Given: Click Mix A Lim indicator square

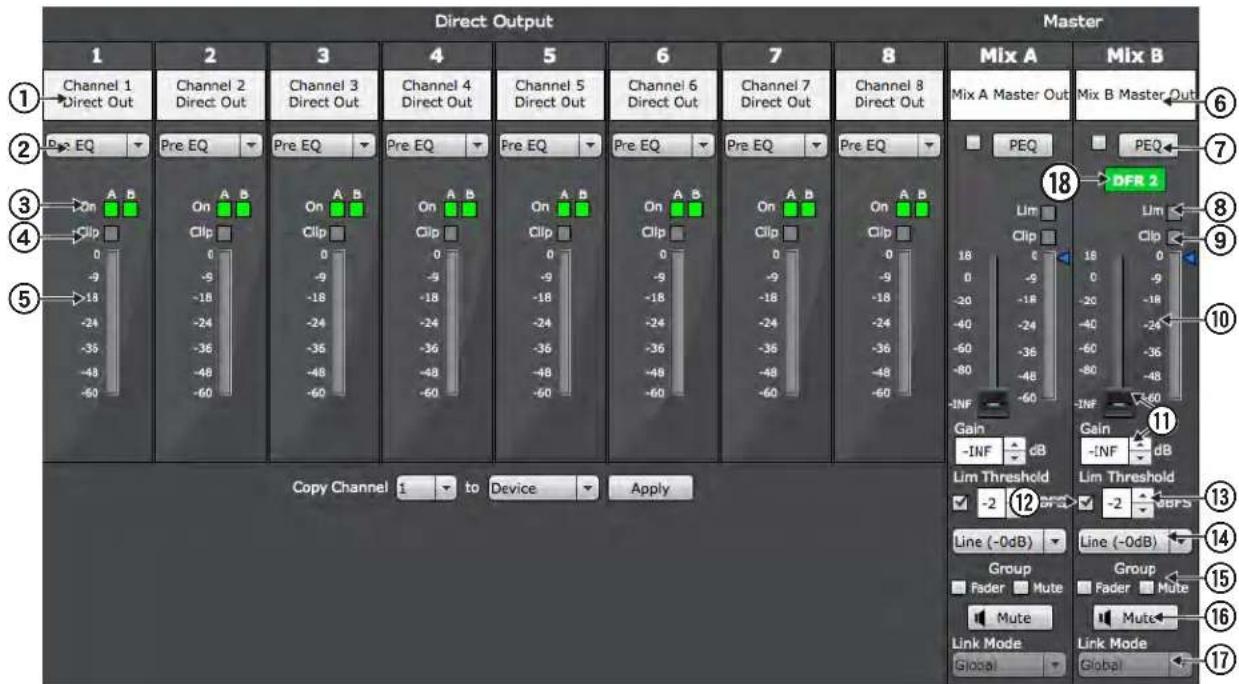Looking at the screenshot, I should click(1049, 212).
